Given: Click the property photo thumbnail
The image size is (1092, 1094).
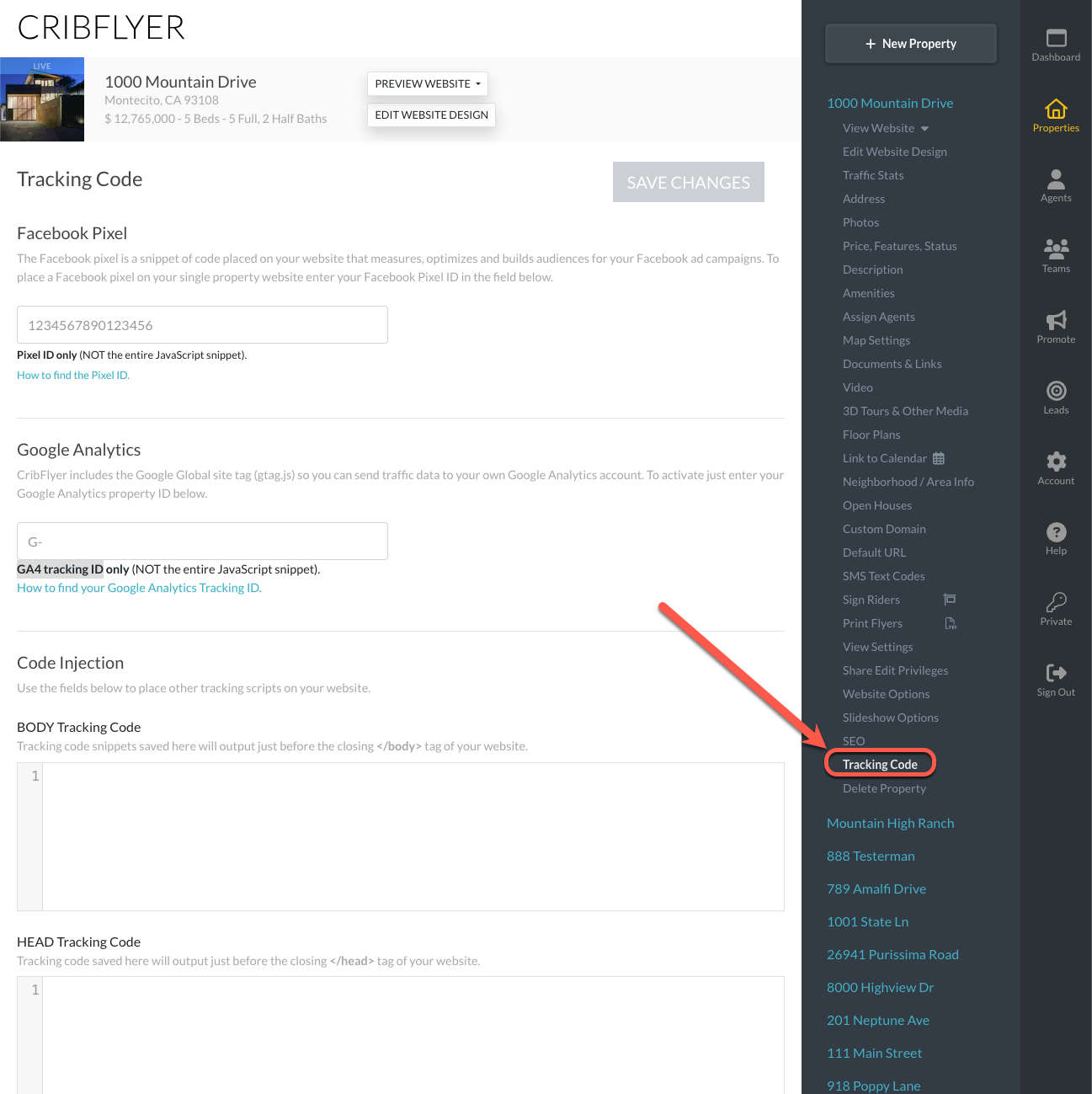Looking at the screenshot, I should point(42,99).
